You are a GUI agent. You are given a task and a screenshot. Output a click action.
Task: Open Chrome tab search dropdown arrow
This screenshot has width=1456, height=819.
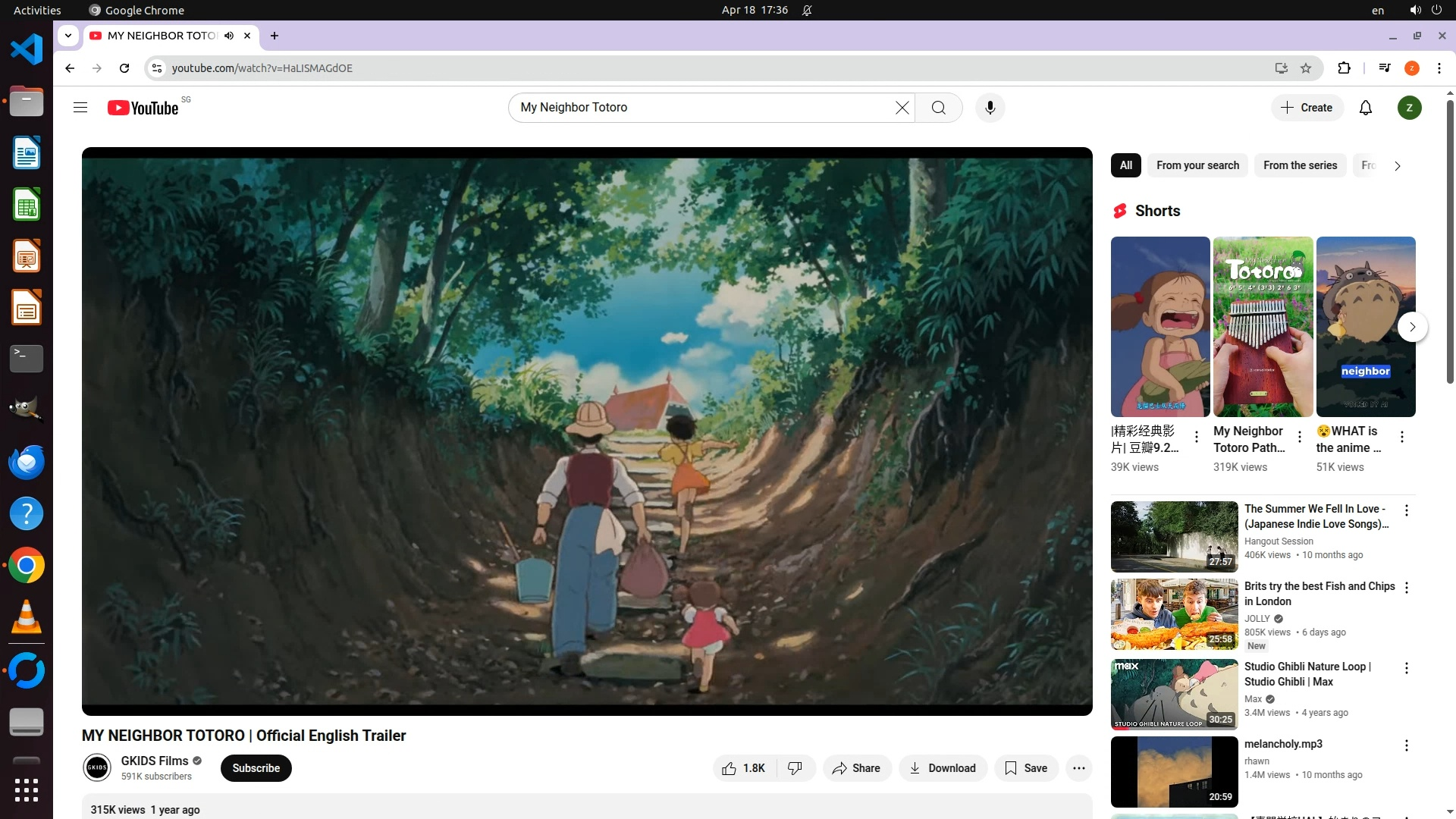68,36
